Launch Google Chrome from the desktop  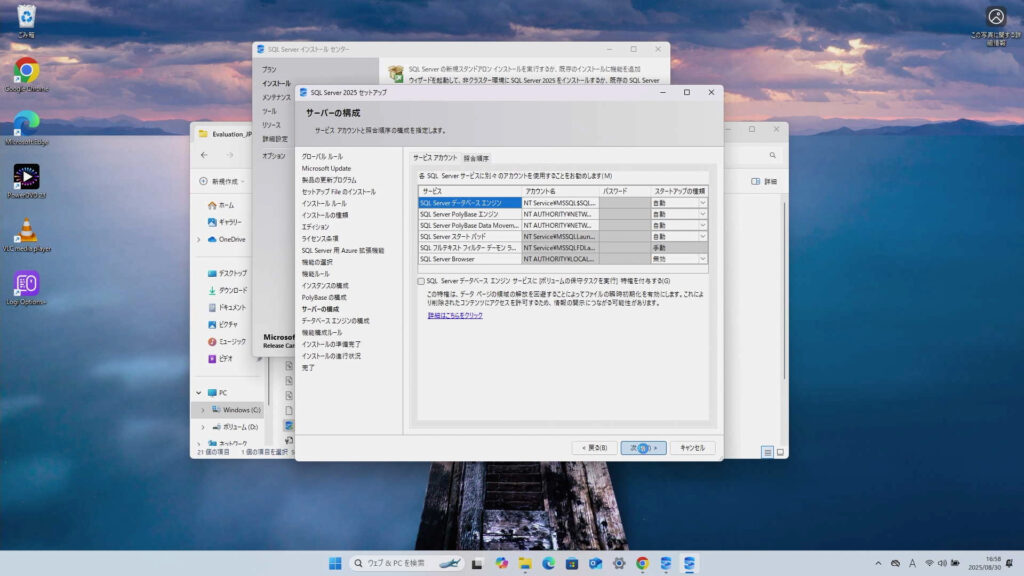point(26,74)
